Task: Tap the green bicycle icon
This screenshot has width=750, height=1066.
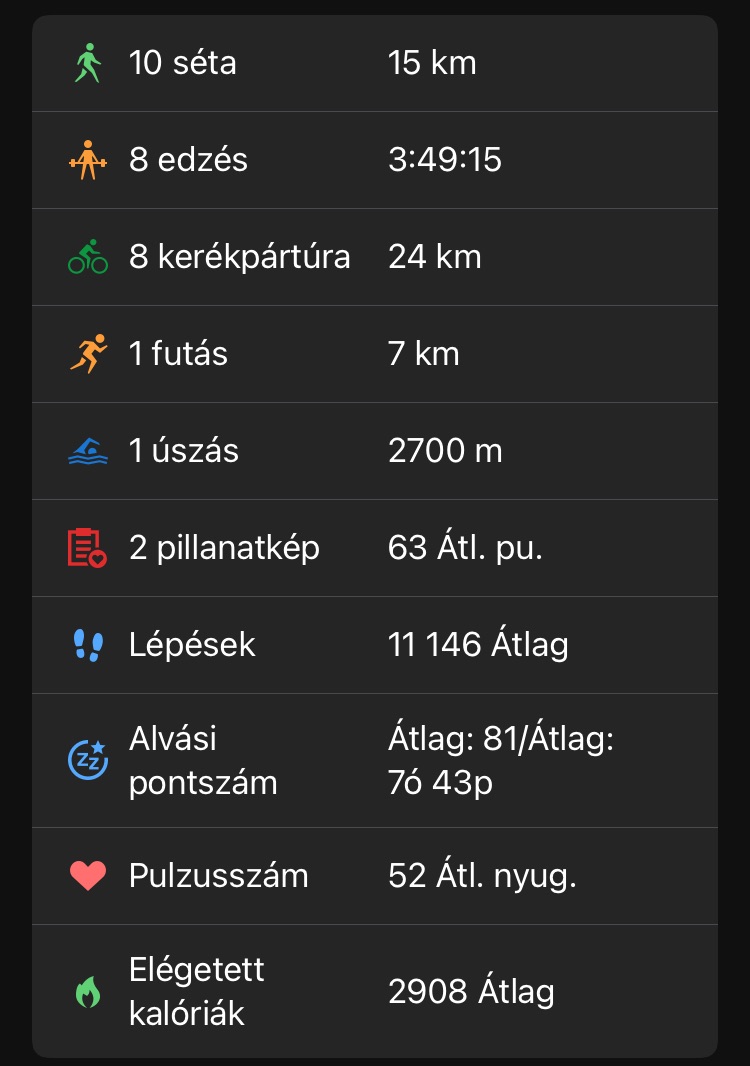Action: pyautogui.click(x=88, y=257)
